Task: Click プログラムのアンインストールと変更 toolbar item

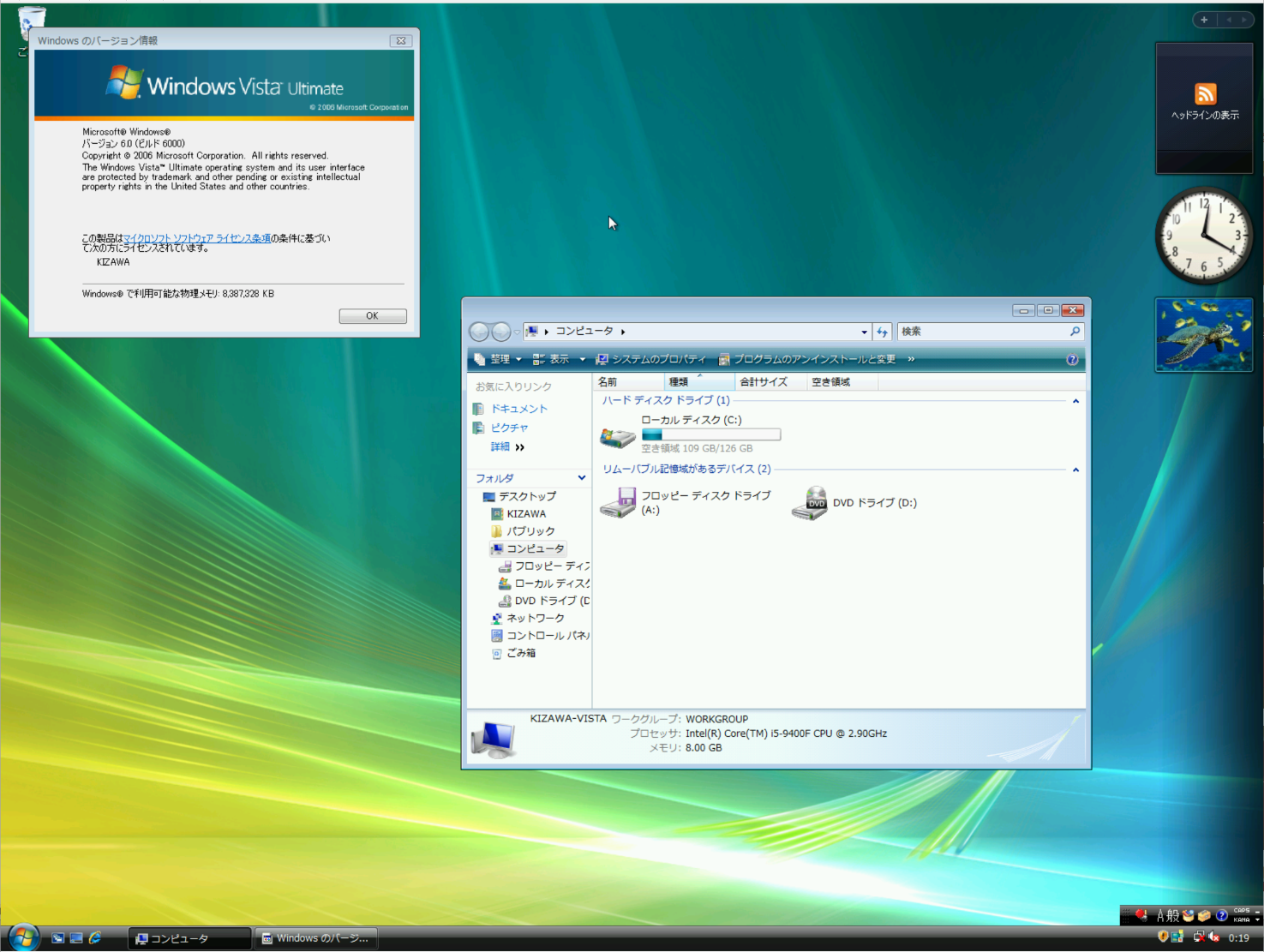Action: tap(806, 360)
